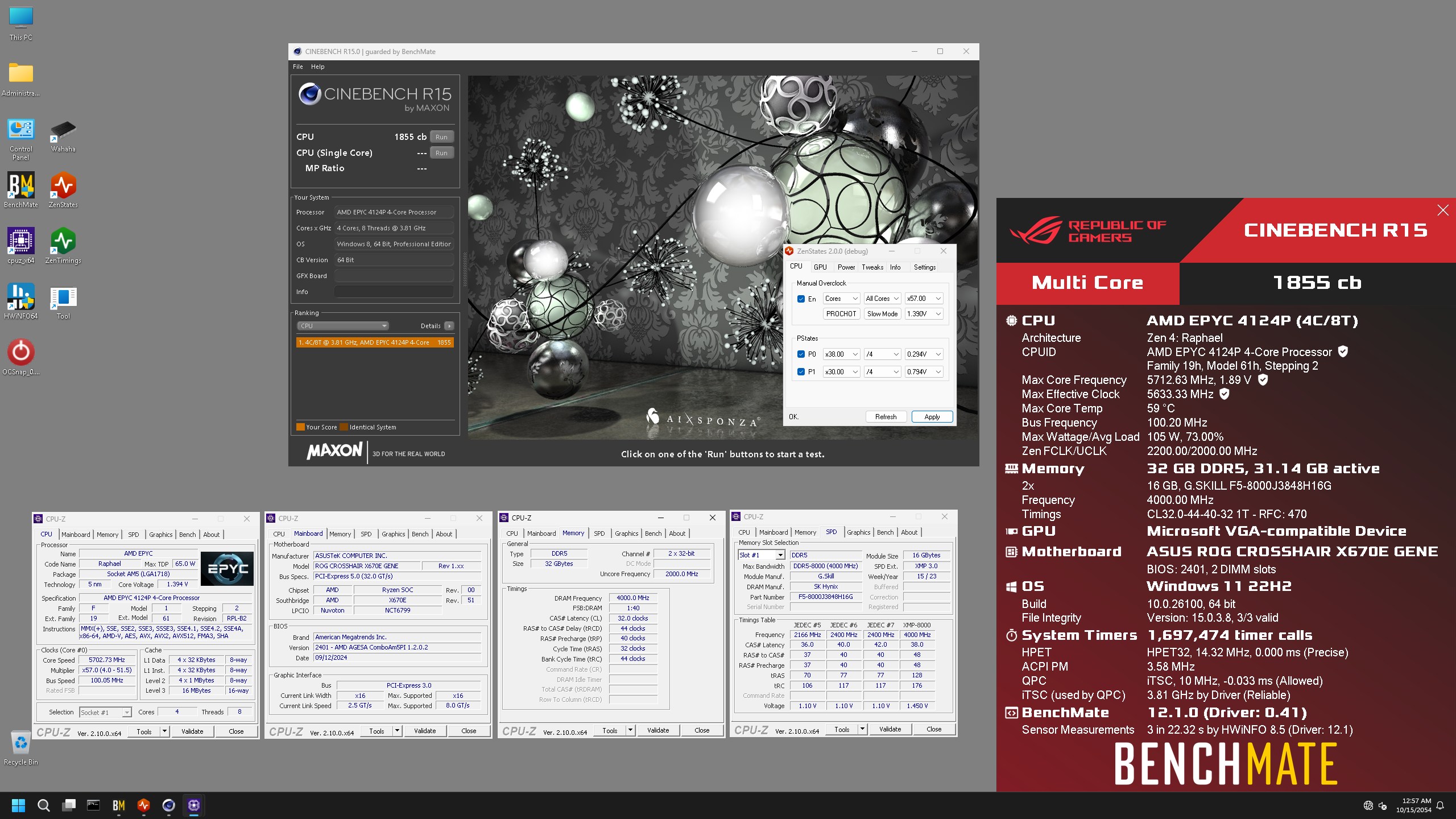Viewport: 1456px width, 819px height.
Task: Open the Wahaha desktop shortcut
Action: (x=63, y=136)
